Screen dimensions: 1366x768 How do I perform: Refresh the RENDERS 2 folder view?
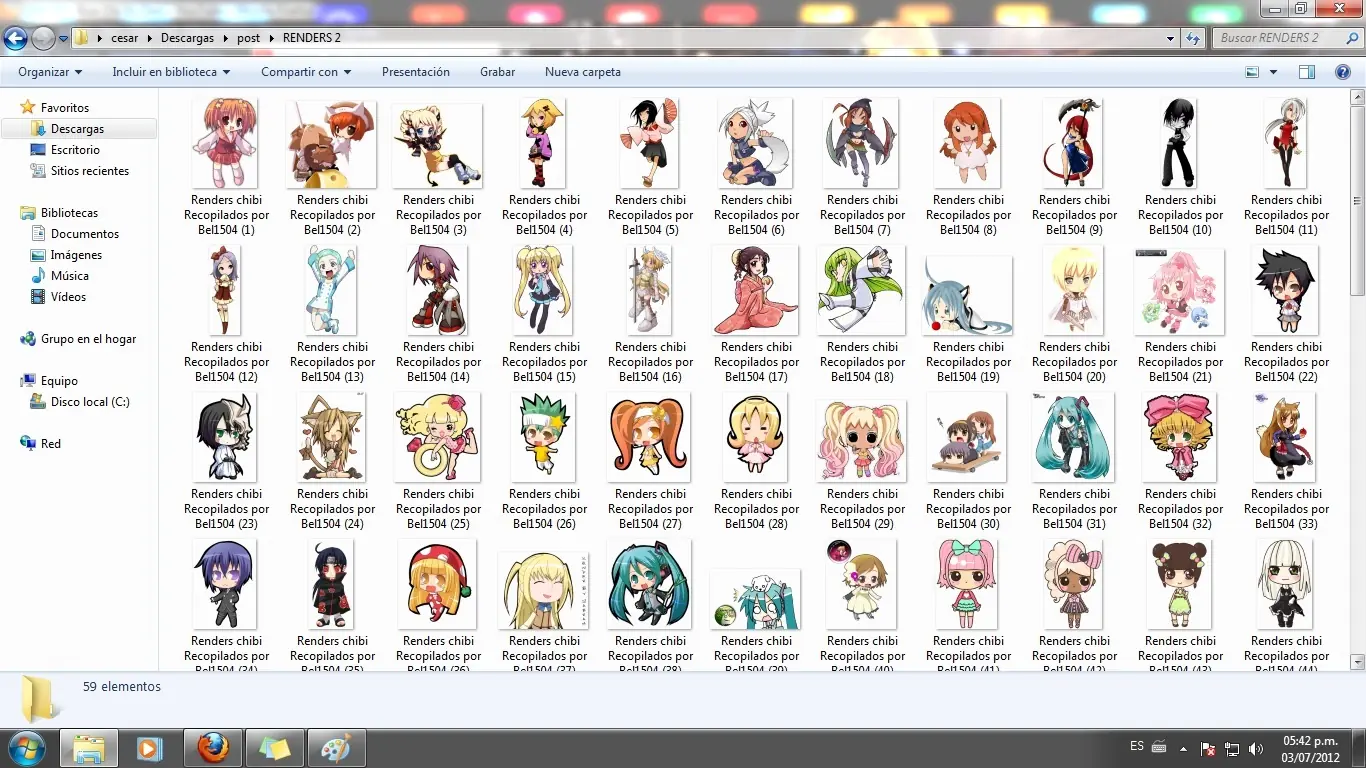tap(1193, 38)
